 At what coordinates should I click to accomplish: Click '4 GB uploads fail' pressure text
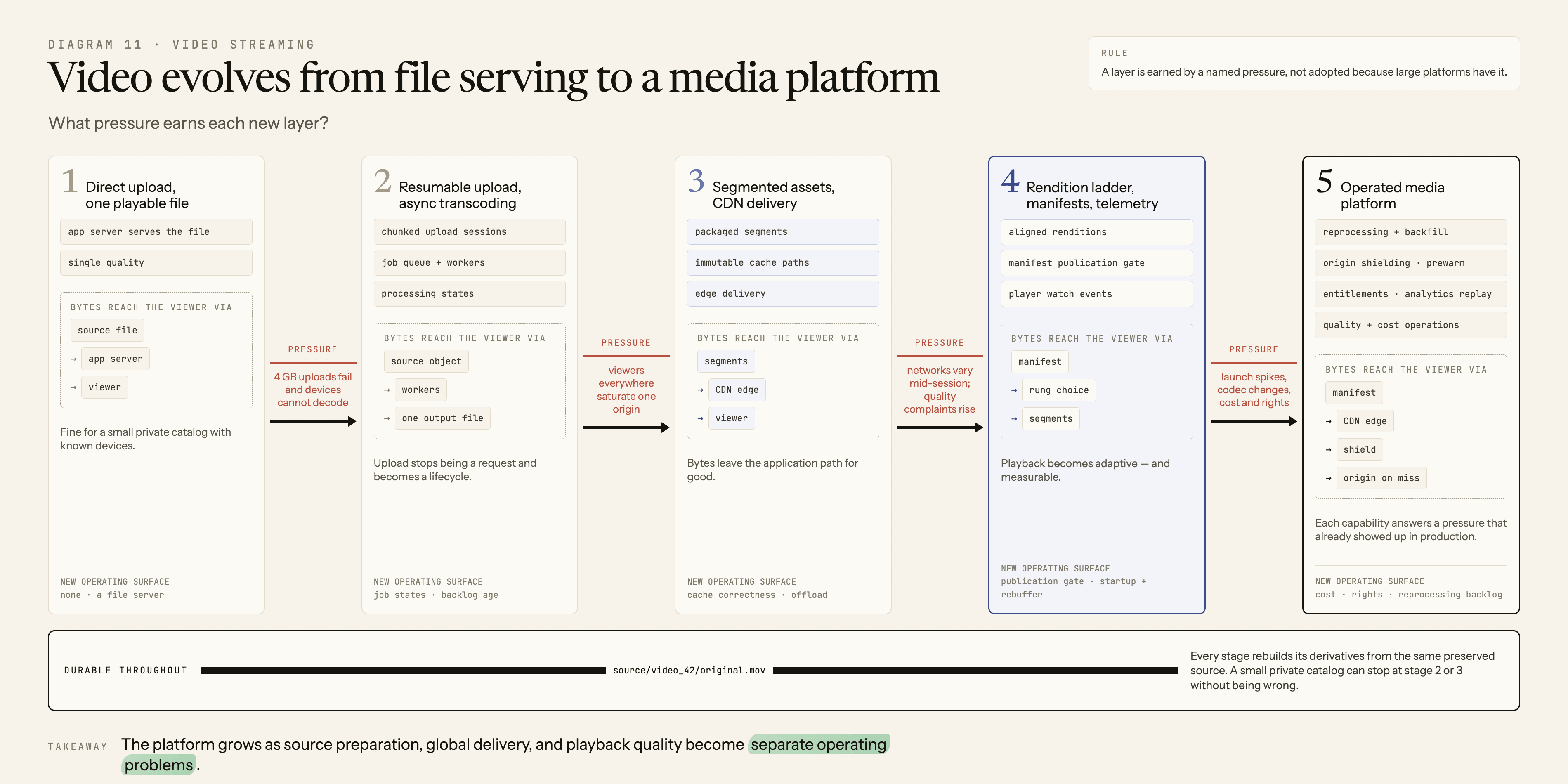point(313,377)
